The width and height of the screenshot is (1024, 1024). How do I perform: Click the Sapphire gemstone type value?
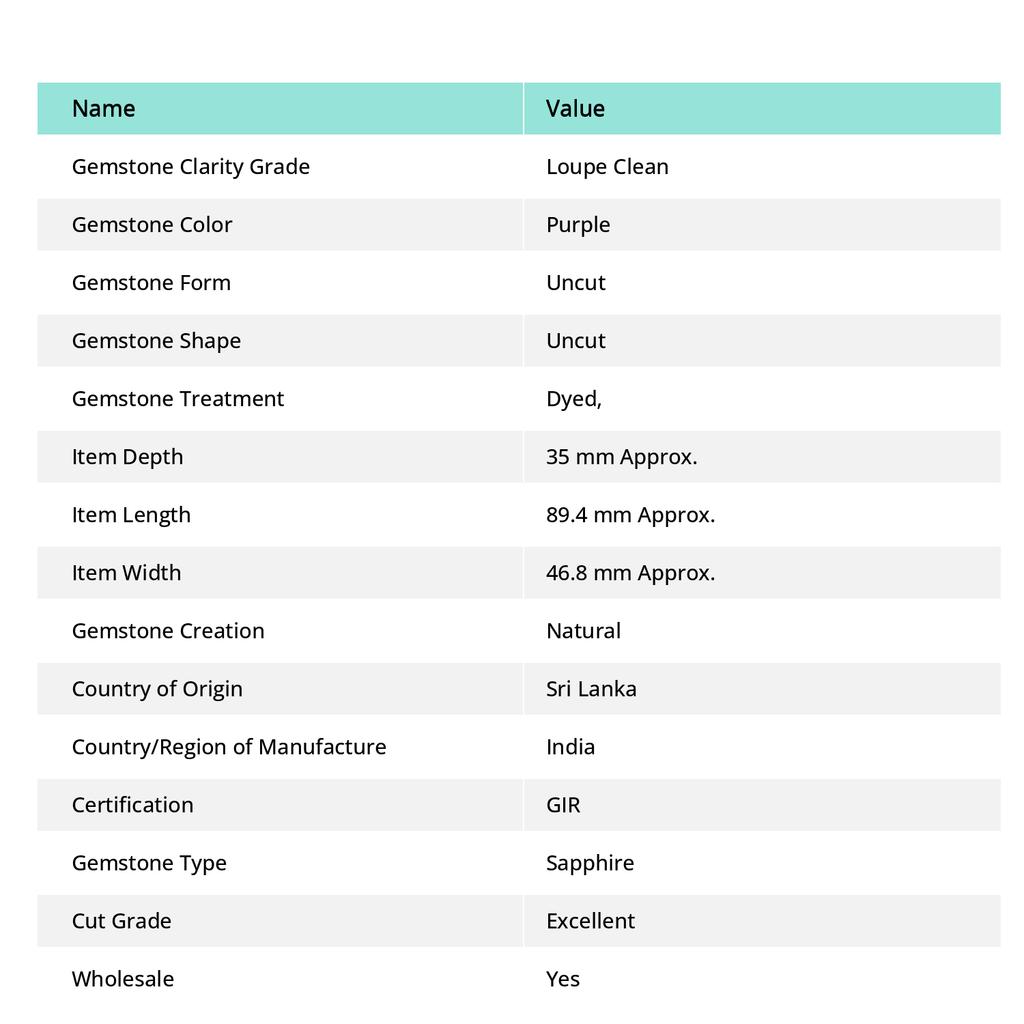[x=590, y=864]
